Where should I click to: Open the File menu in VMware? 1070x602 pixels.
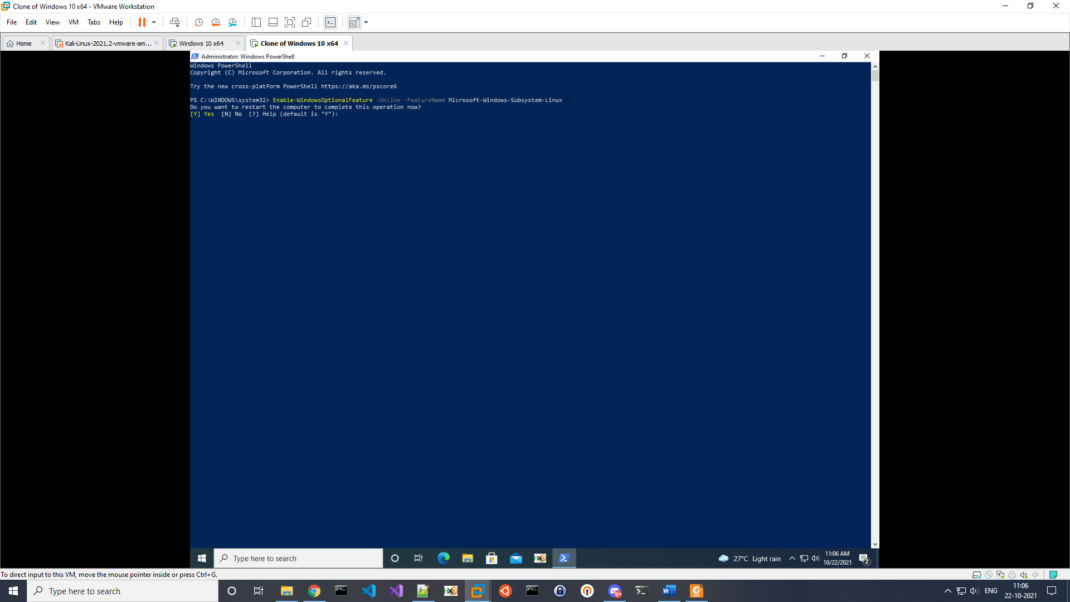[12, 23]
